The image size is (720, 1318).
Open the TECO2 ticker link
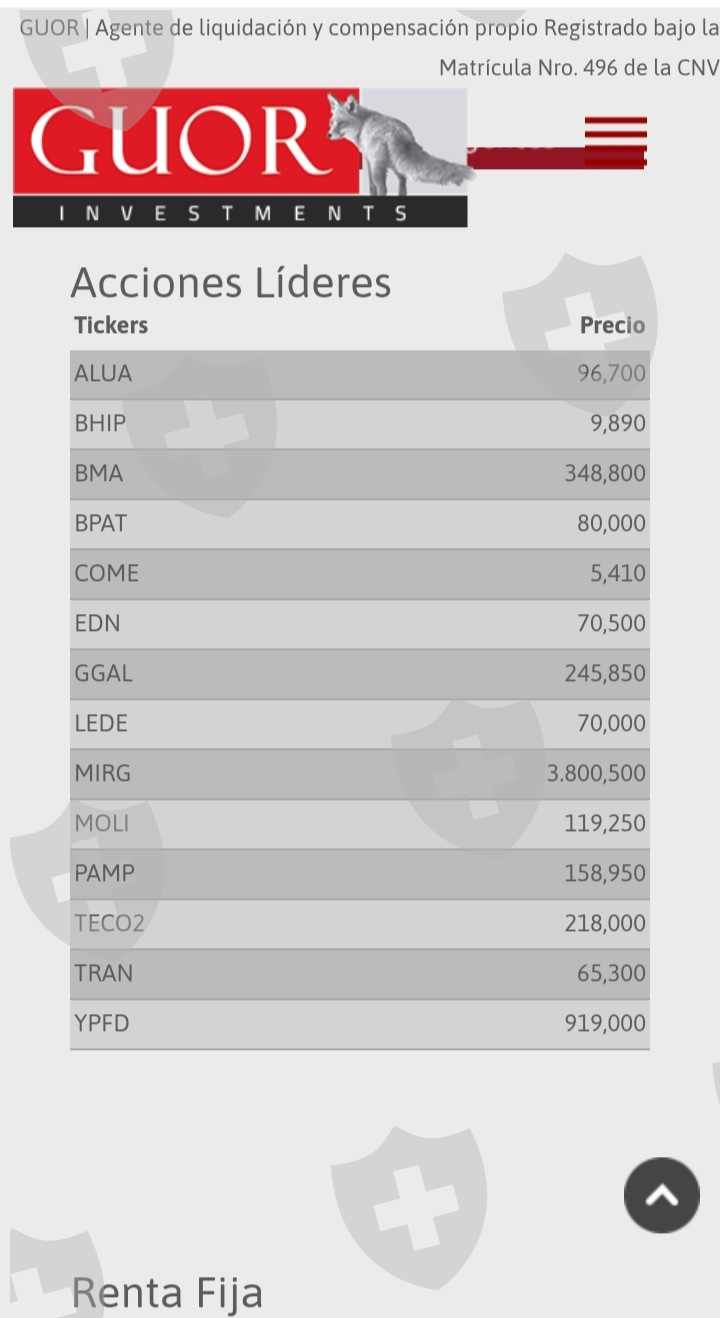click(110, 924)
